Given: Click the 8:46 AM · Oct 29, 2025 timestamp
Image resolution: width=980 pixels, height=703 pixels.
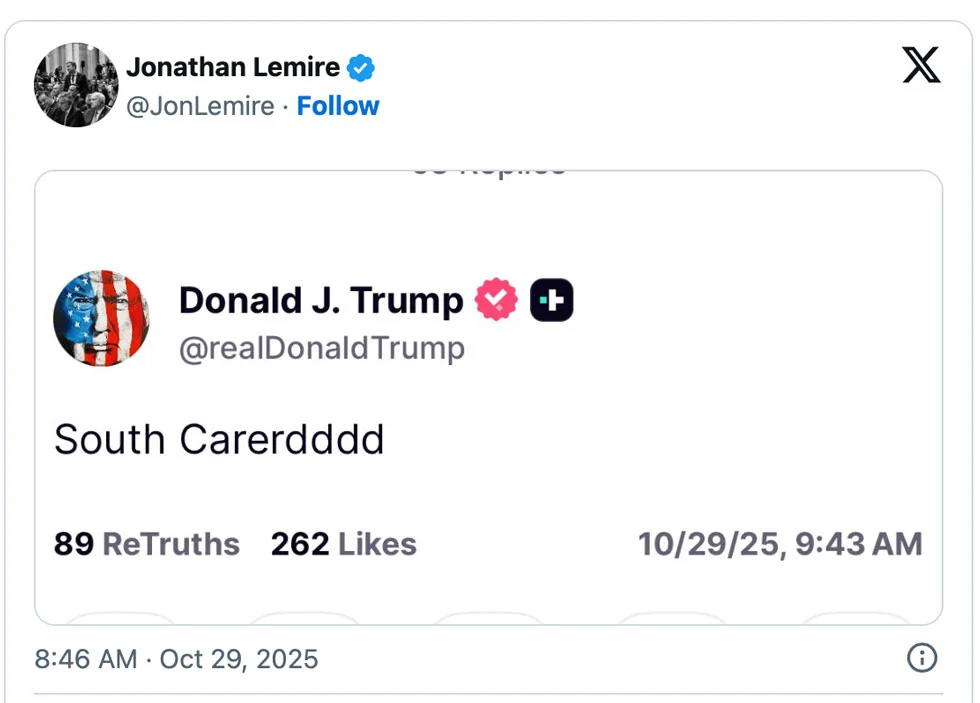Looking at the screenshot, I should point(176,658).
